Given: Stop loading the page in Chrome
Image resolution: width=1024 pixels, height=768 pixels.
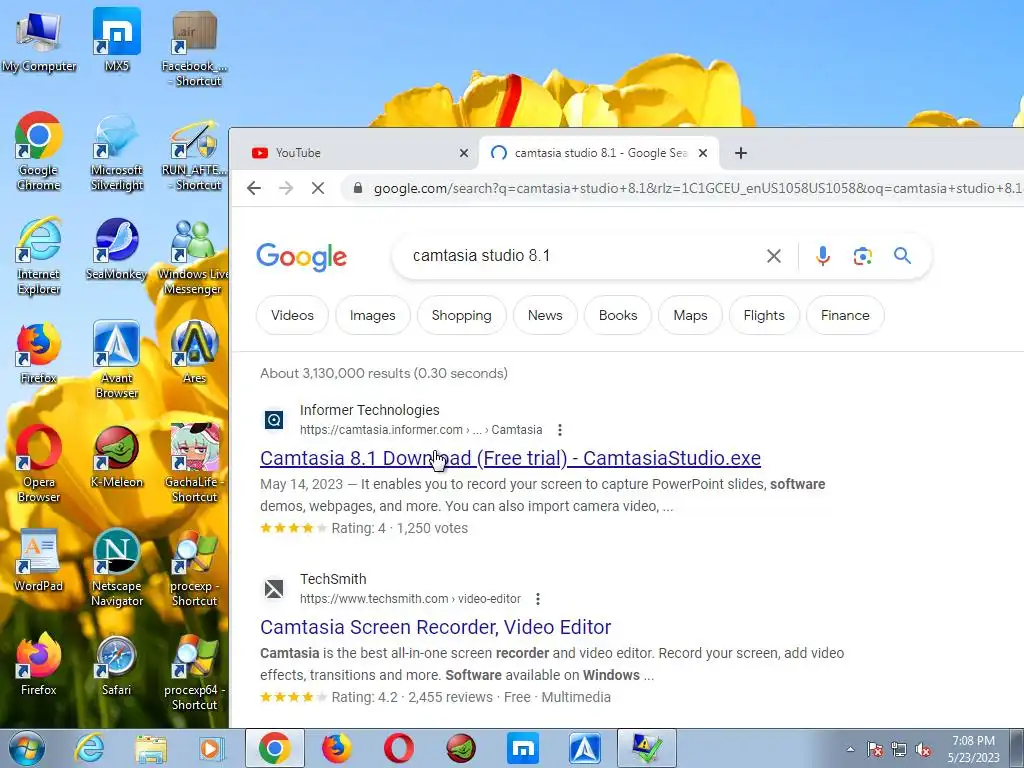Looking at the screenshot, I should tap(318, 188).
